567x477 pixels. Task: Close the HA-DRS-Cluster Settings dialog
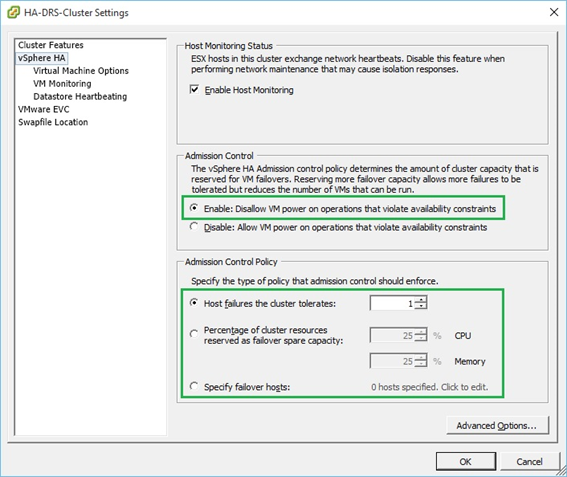click(554, 12)
